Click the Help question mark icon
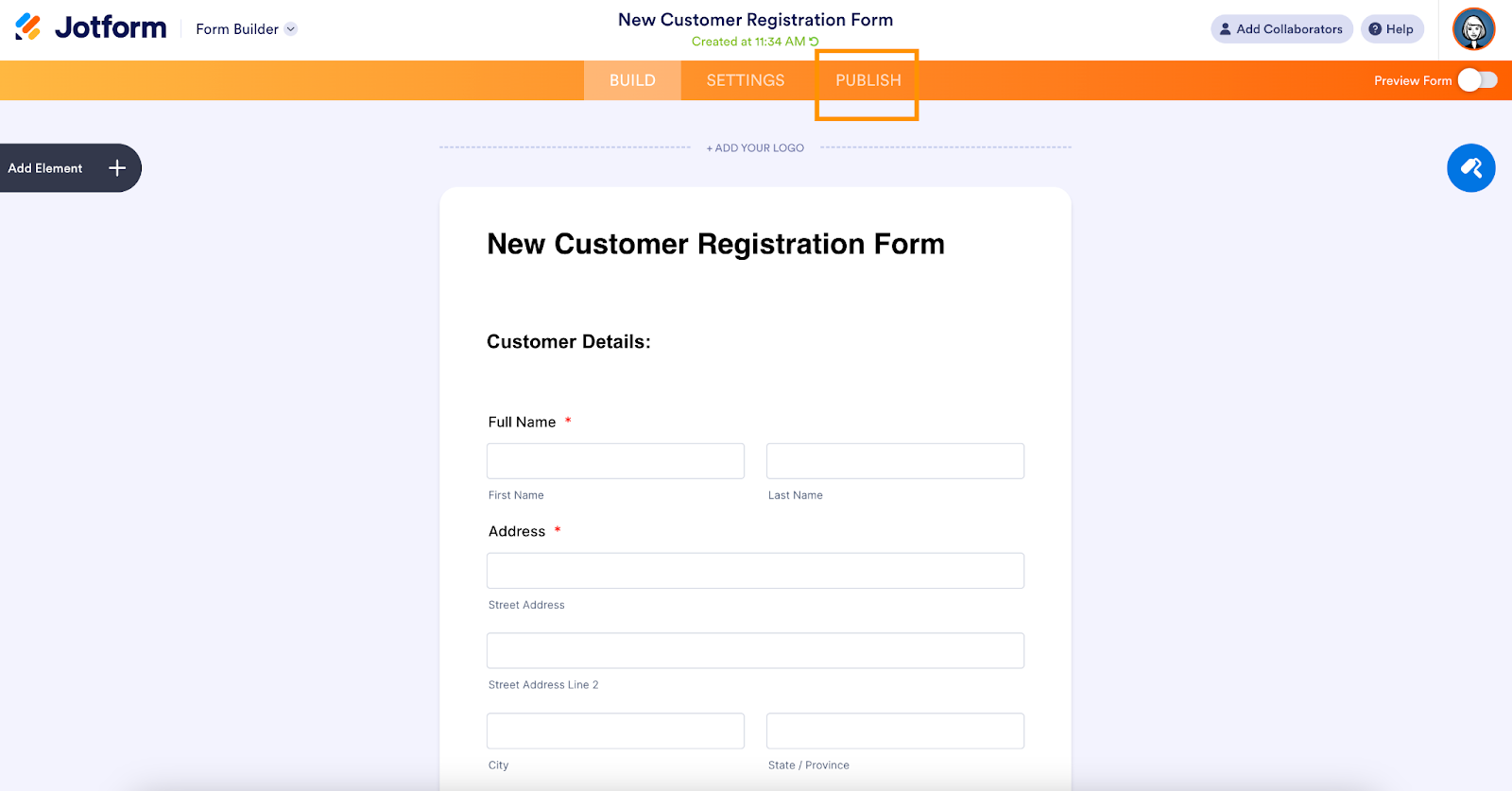This screenshot has height=791, width=1512. (x=1375, y=29)
